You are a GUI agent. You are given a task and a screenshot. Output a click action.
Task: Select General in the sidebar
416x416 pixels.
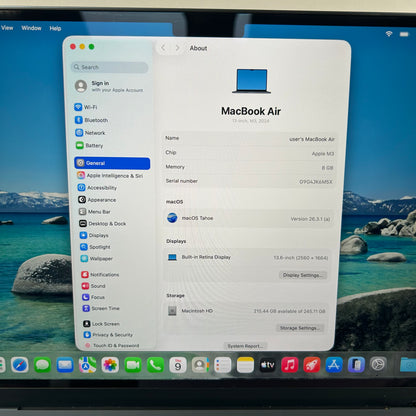pos(112,163)
